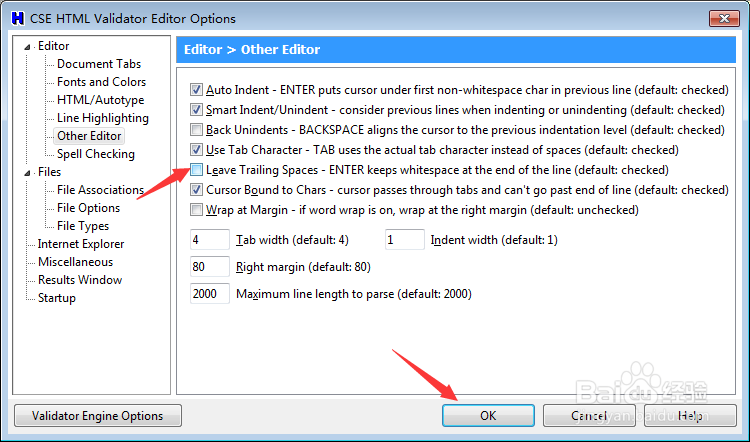
Task: Select Other Editor tree item
Action: click(x=89, y=136)
